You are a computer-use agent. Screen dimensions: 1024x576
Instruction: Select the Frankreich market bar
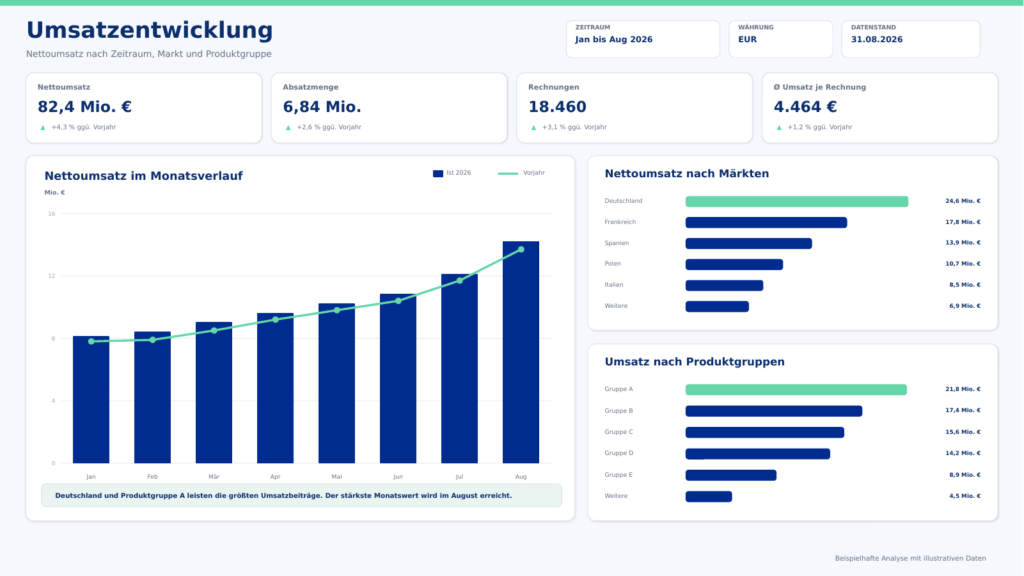click(766, 223)
